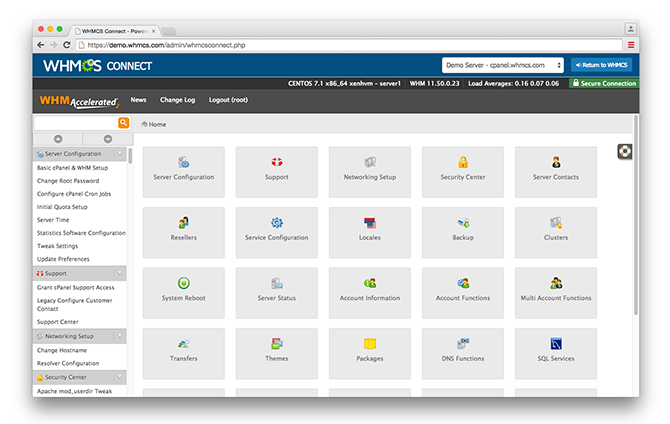Open the Security Center padlock tile

(463, 172)
